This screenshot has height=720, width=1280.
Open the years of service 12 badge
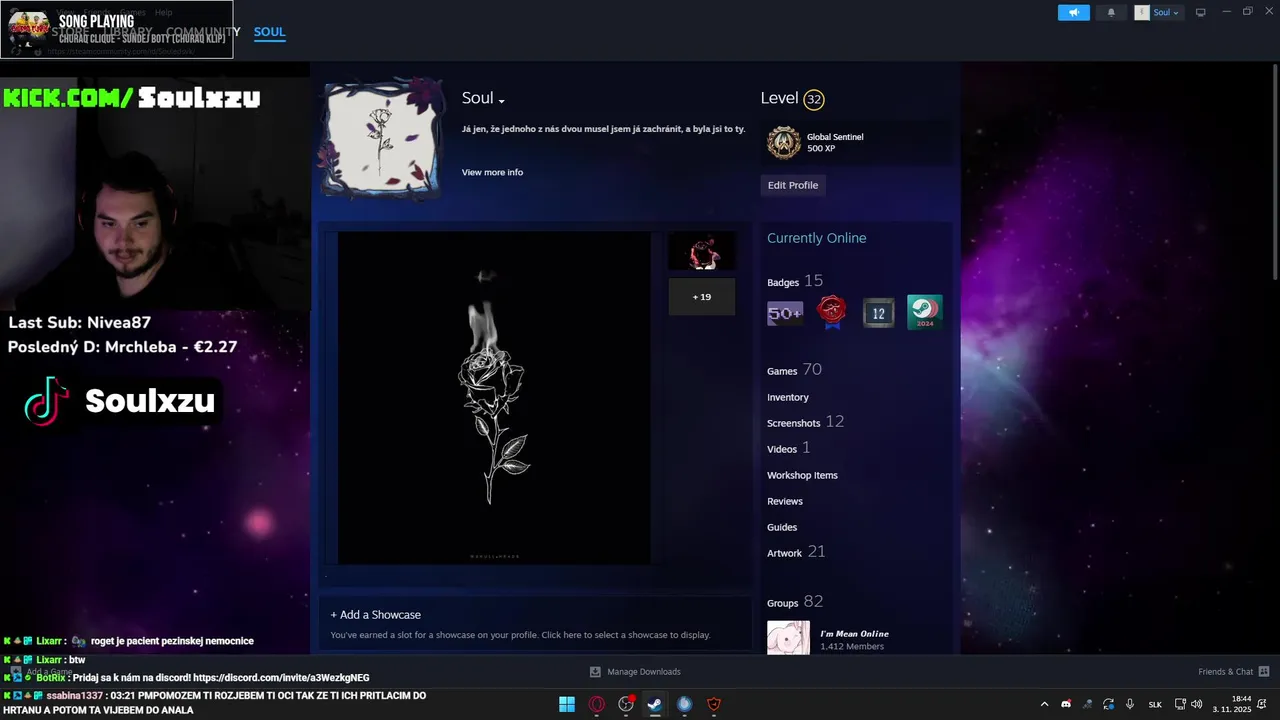(x=878, y=313)
